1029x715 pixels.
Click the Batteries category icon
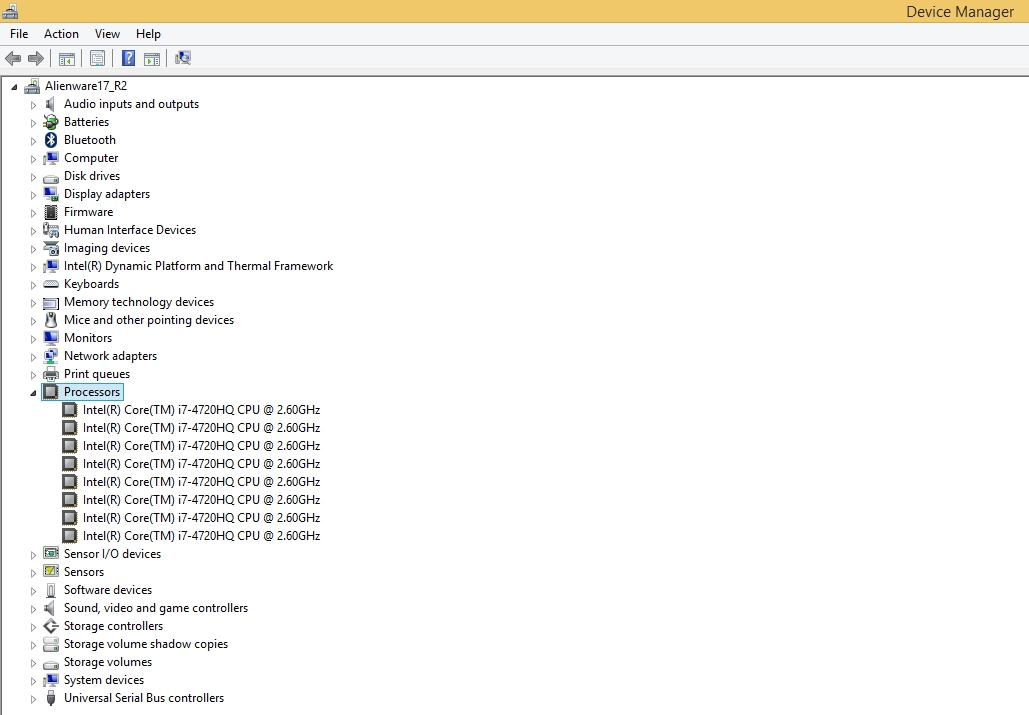tap(51, 122)
